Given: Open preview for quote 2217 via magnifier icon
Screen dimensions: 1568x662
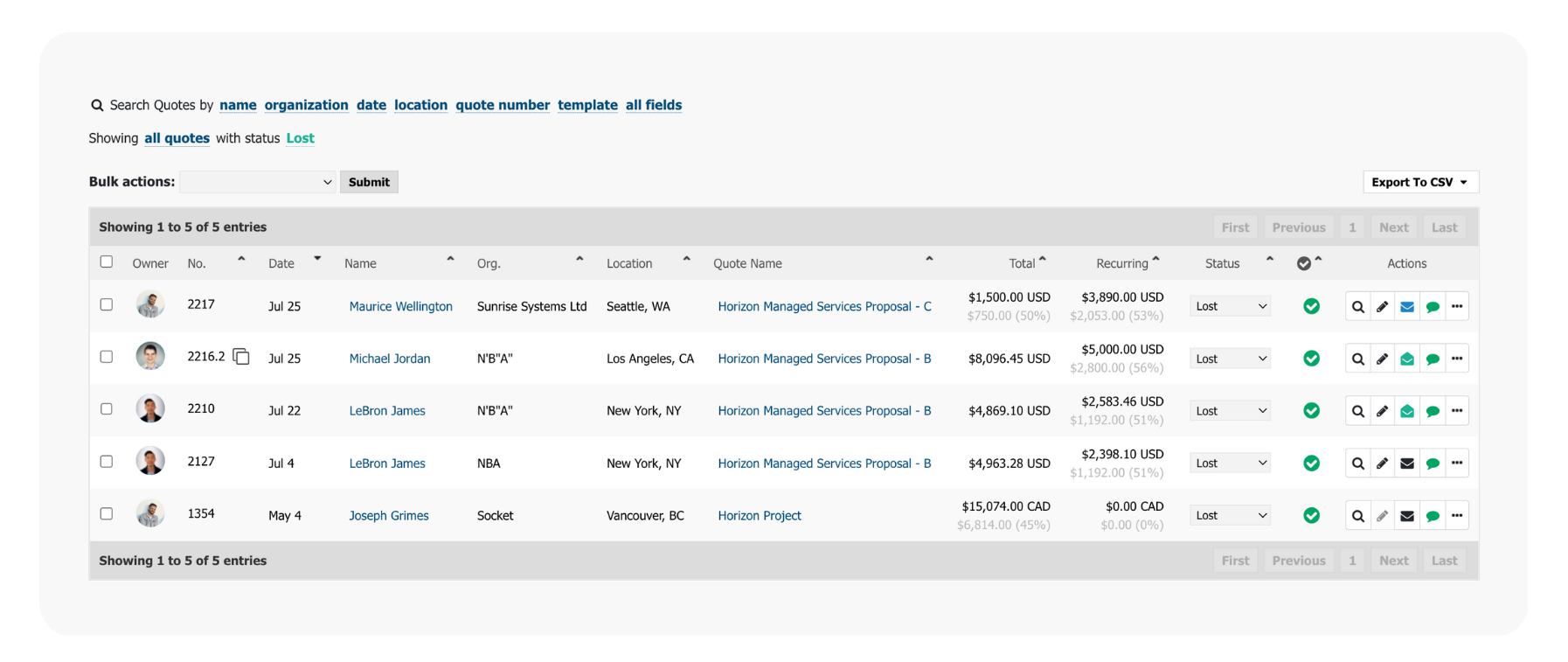Looking at the screenshot, I should 1357,306.
